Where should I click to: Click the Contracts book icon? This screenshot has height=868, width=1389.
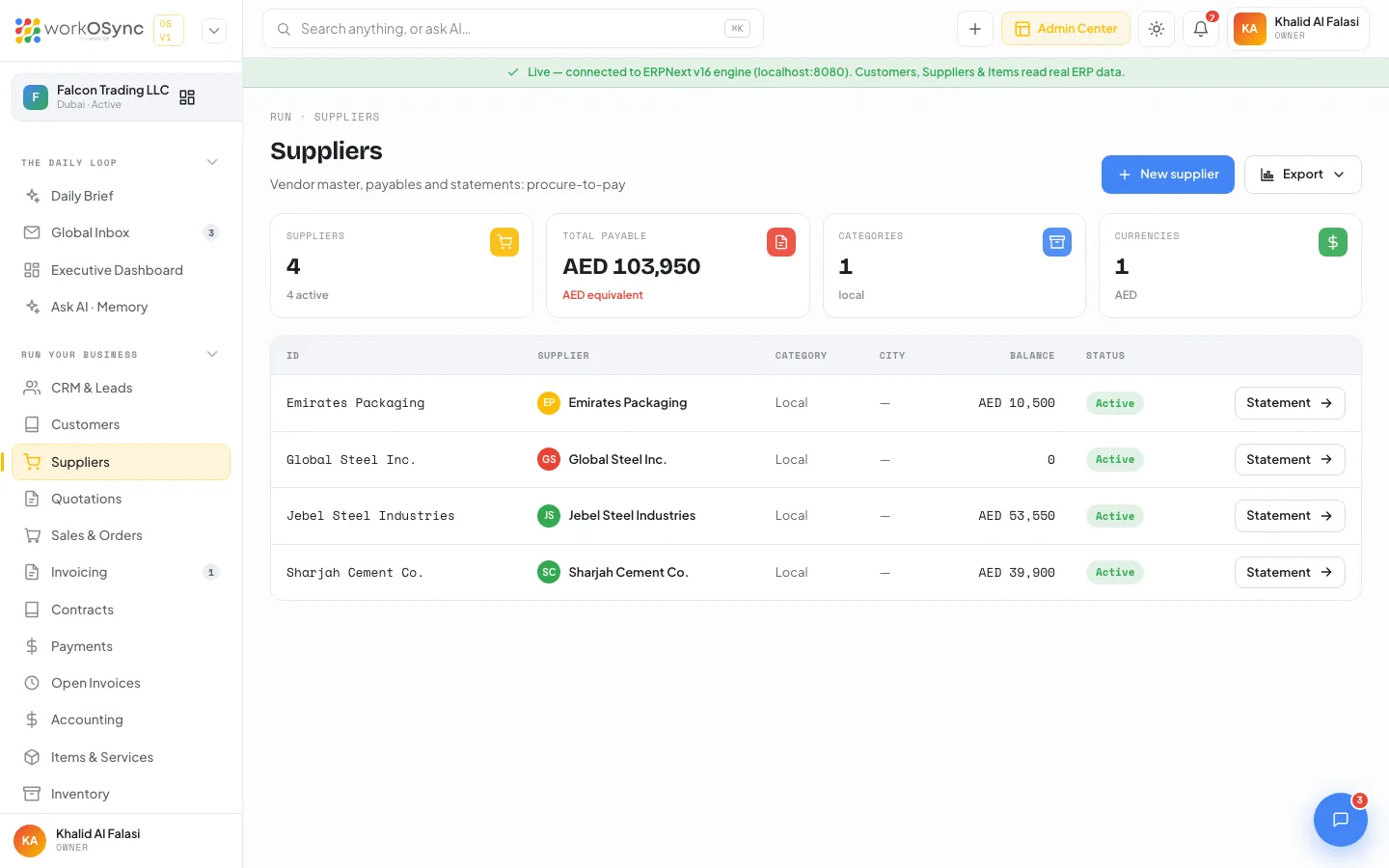32,610
